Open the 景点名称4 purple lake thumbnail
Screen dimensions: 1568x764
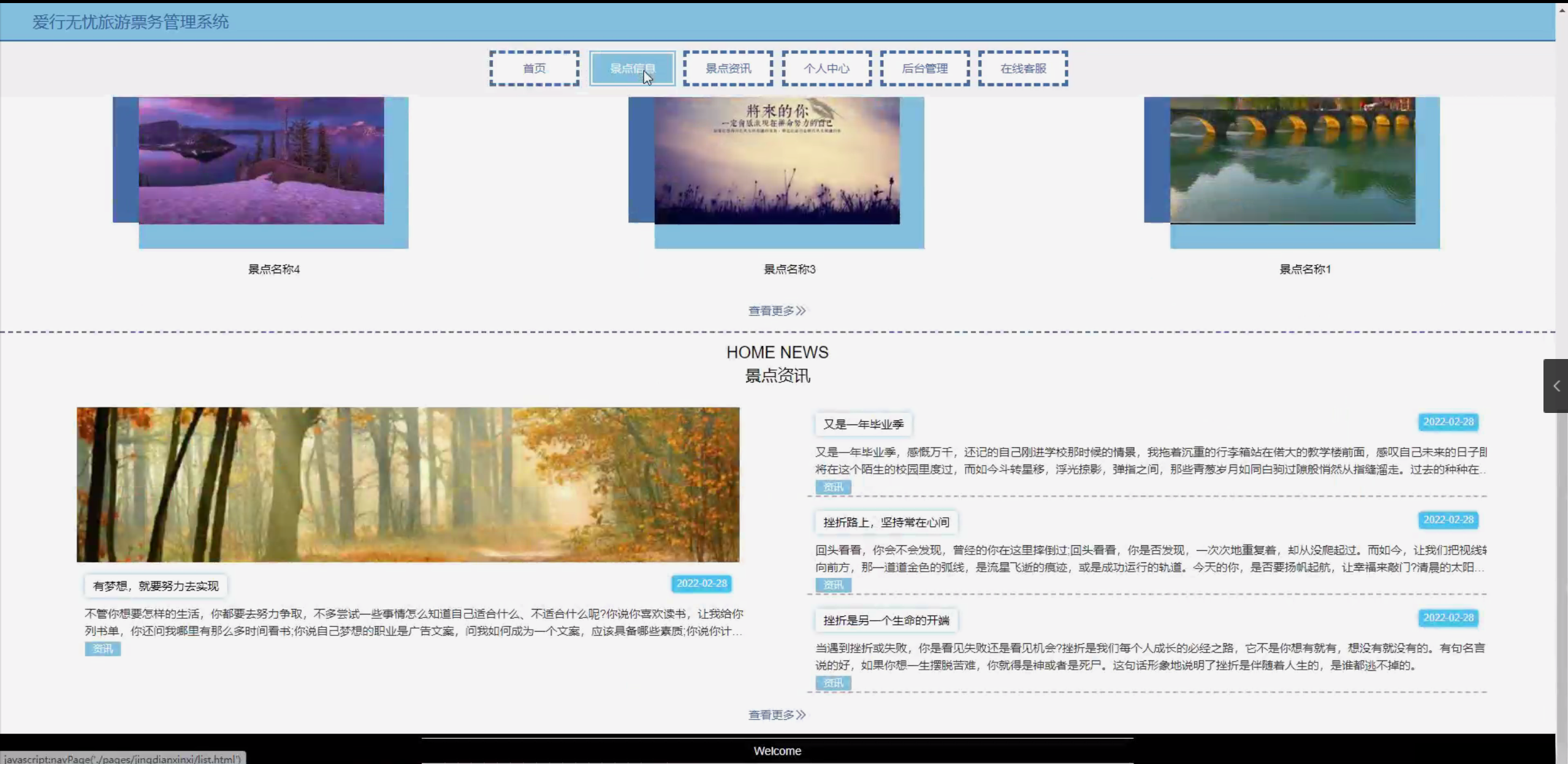tap(261, 161)
